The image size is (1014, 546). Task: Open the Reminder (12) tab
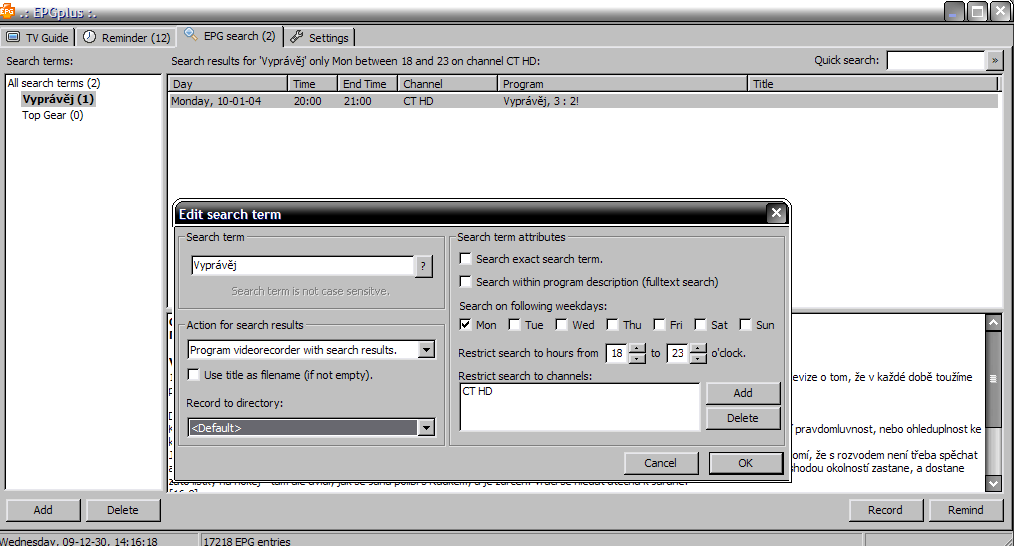click(126, 38)
